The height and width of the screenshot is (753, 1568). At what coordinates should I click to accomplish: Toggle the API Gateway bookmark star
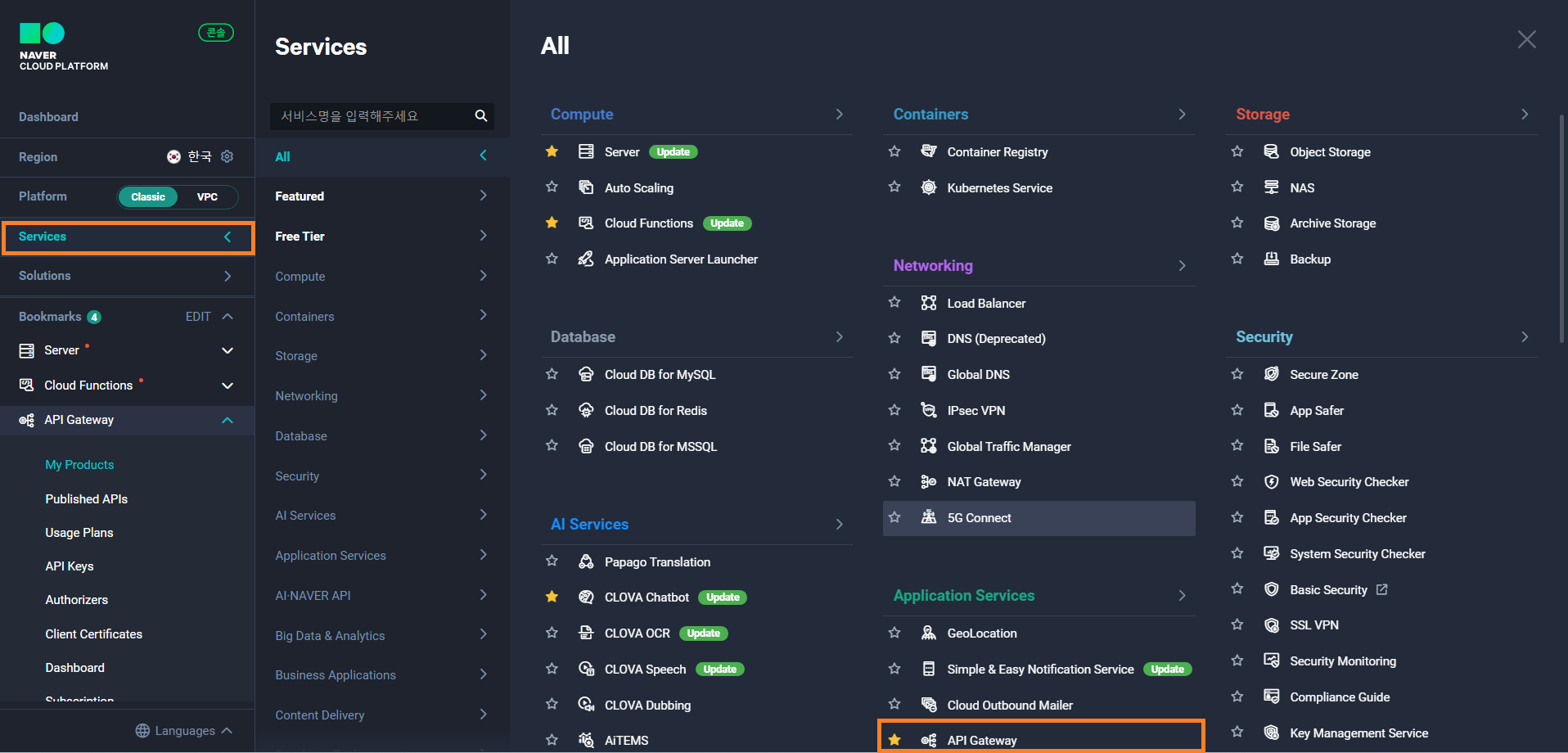[x=894, y=740]
